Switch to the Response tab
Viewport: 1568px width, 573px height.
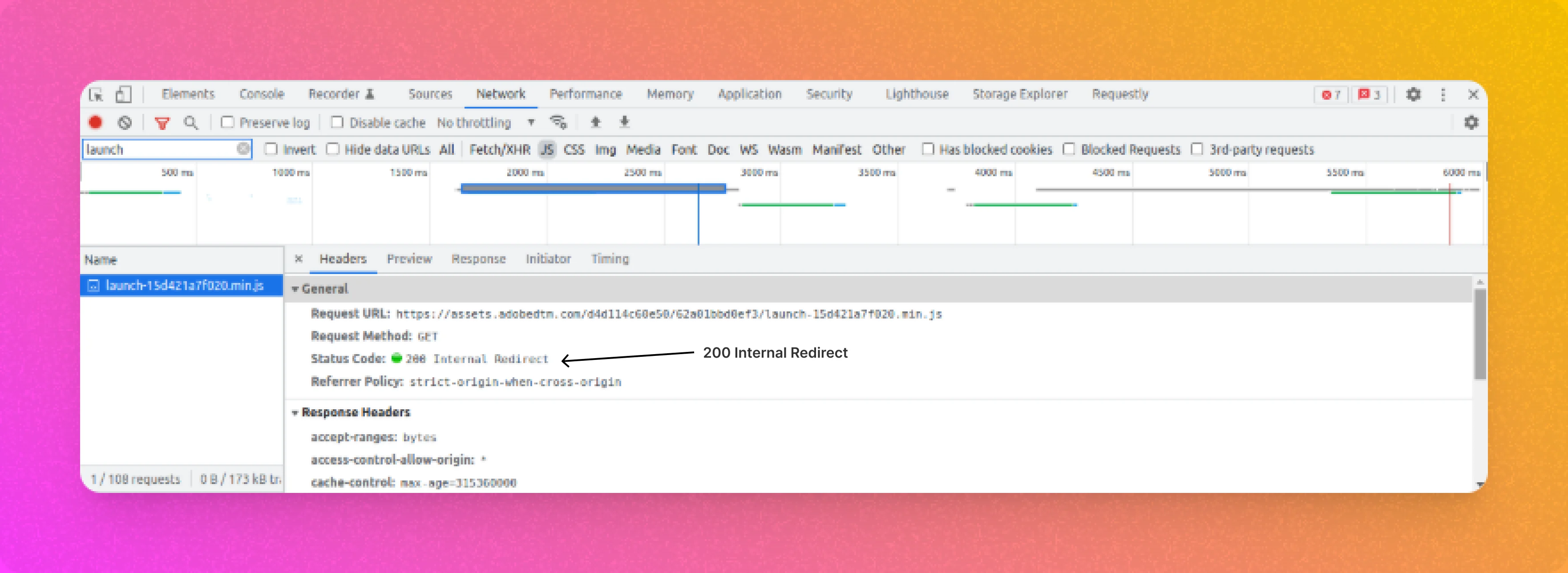478,259
